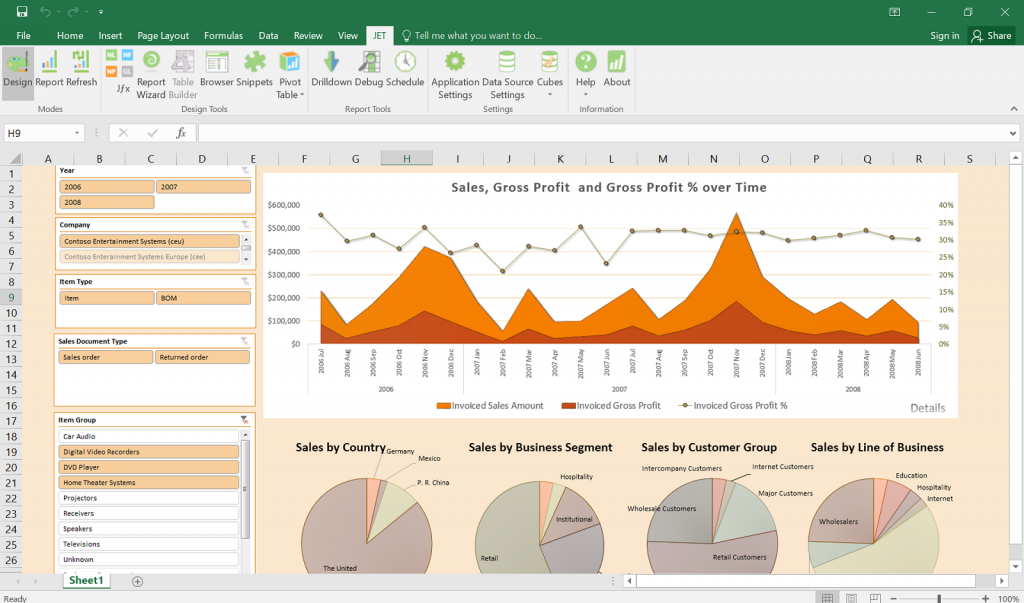Toggle the 2006 year slicer button
Screen dimensions: 1024x603
coord(106,187)
